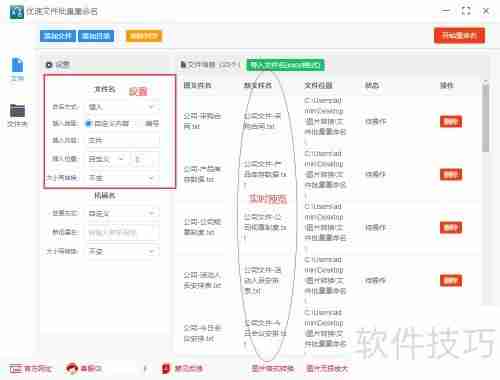Open the 图片无损放大 link

tap(327, 368)
